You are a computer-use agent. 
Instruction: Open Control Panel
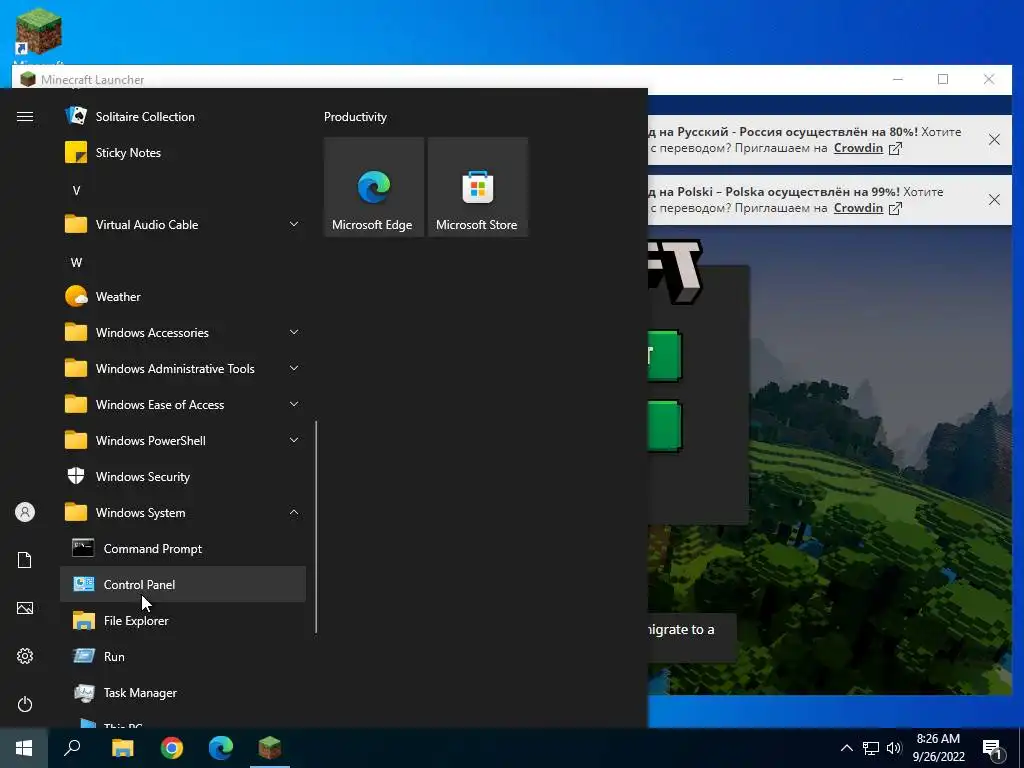click(183, 584)
